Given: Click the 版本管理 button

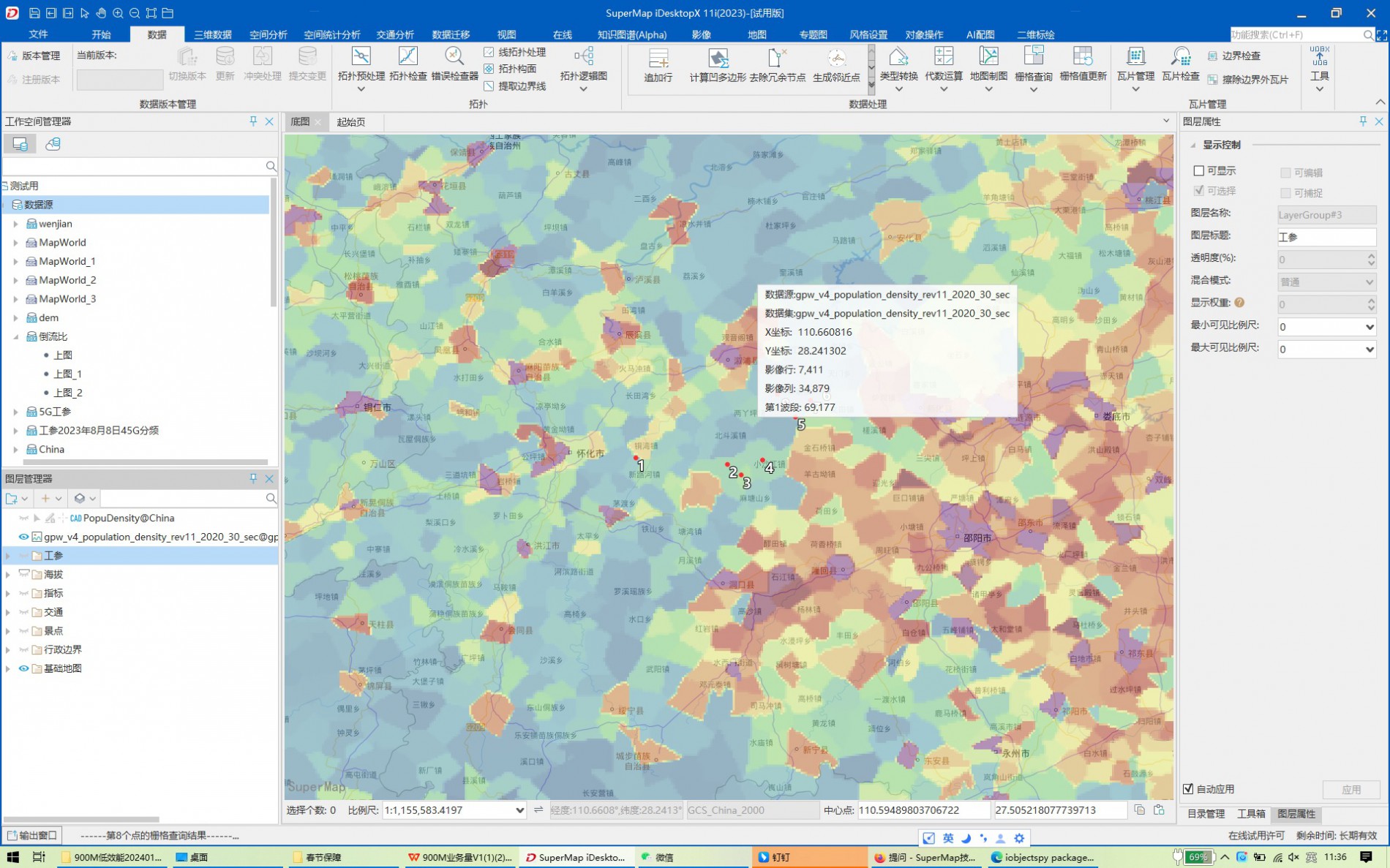Looking at the screenshot, I should 34,56.
